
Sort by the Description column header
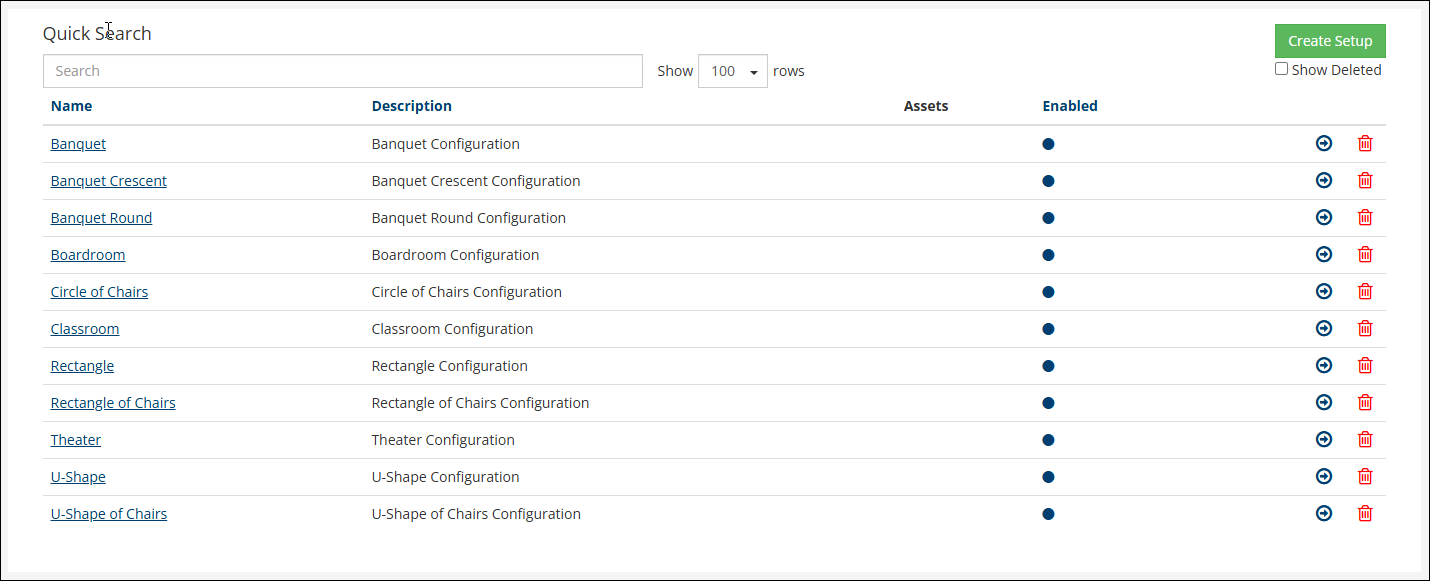[411, 106]
